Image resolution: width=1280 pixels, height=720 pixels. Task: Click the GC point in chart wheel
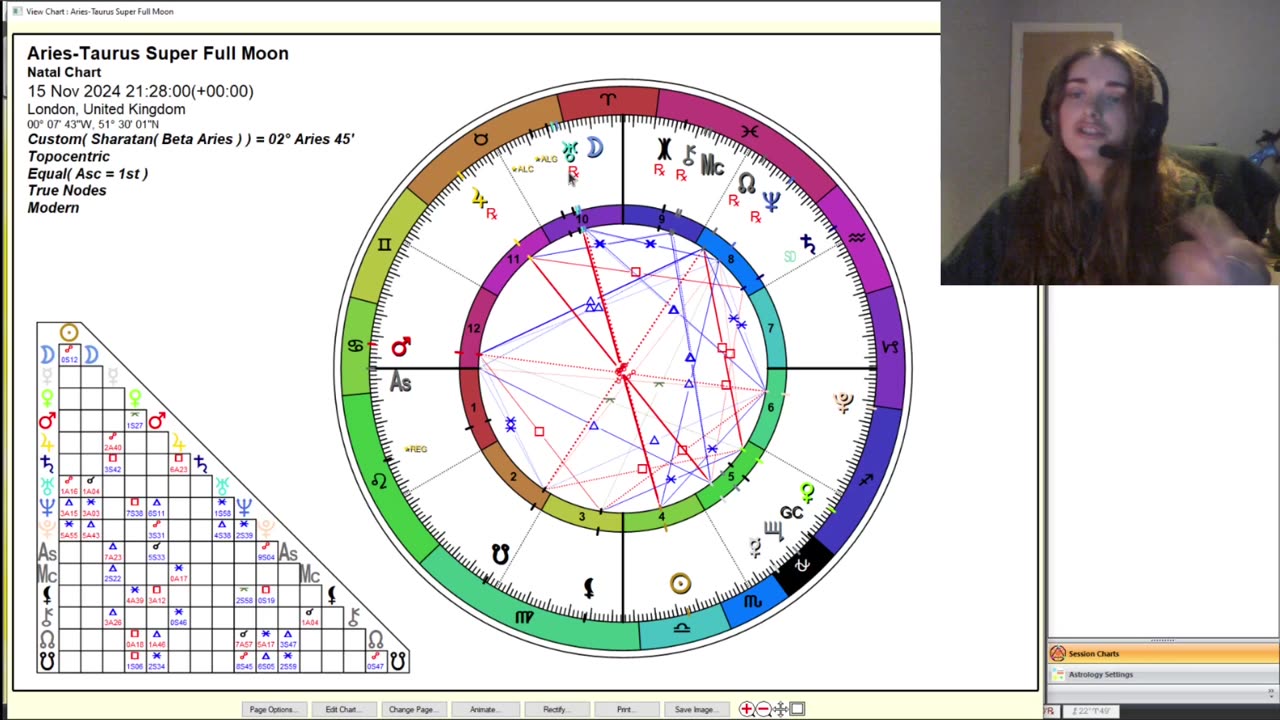[x=792, y=513]
